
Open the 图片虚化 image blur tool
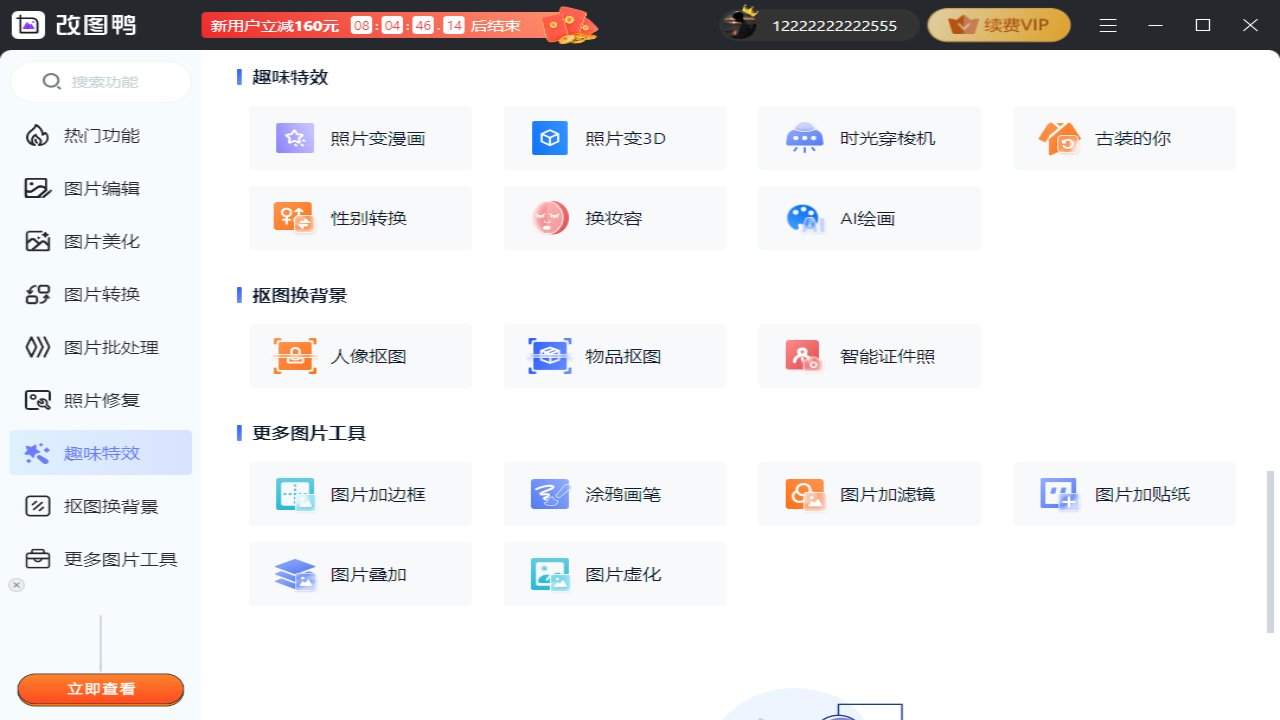pyautogui.click(x=615, y=573)
